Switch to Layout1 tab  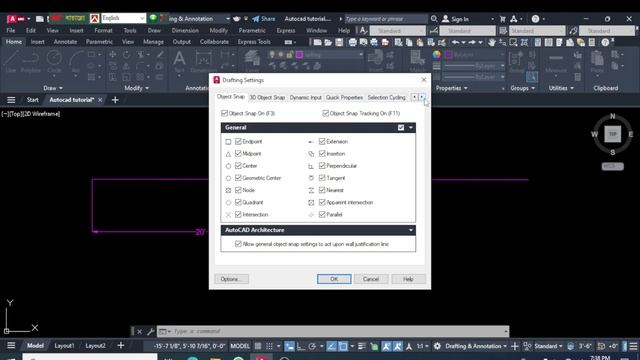click(x=64, y=346)
